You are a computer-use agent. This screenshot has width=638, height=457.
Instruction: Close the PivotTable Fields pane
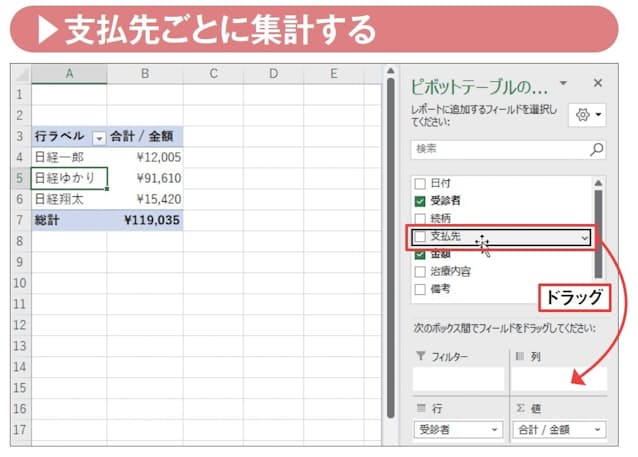point(597,83)
